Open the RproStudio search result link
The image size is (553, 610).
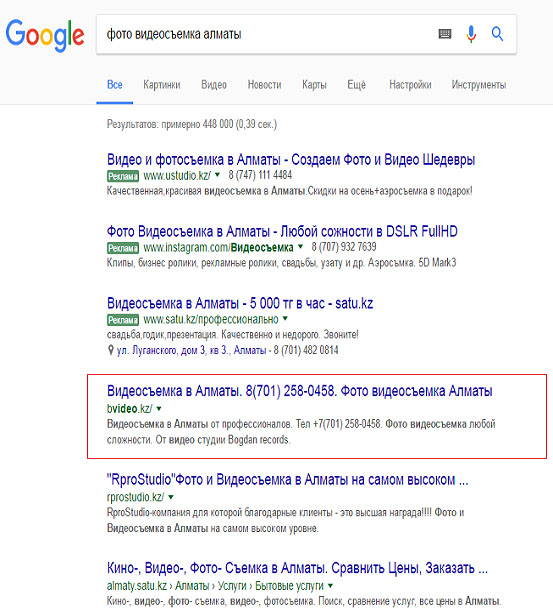pyautogui.click(x=288, y=480)
